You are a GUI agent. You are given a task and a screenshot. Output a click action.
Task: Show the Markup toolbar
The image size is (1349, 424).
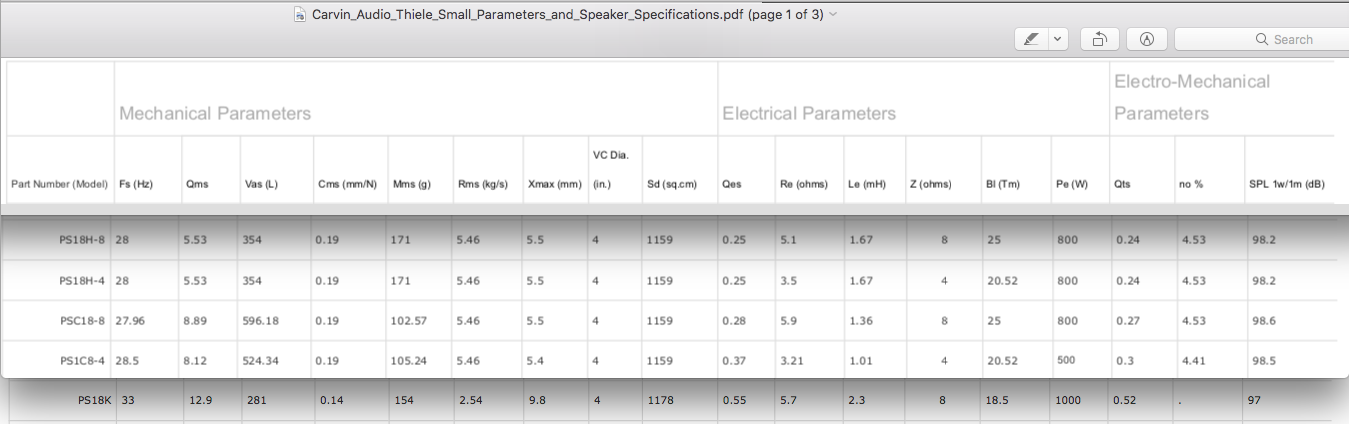[1147, 39]
